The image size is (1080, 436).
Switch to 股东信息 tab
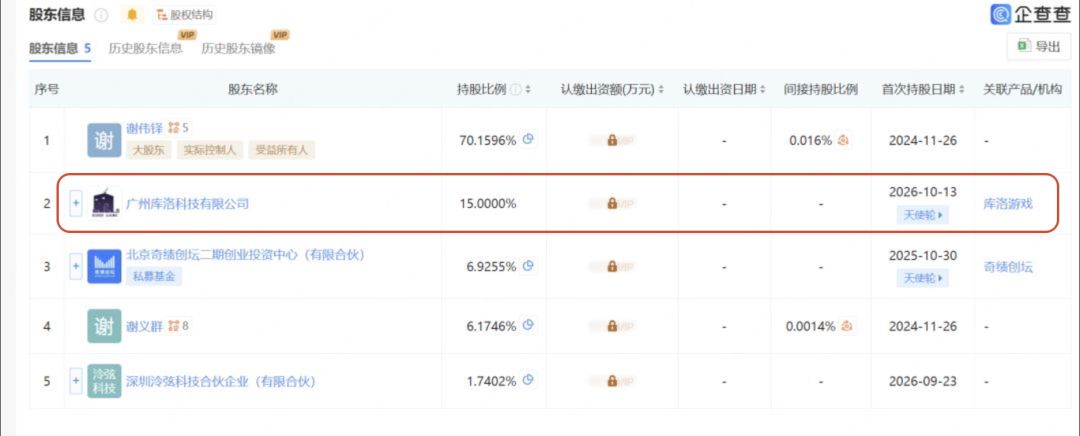tap(59, 48)
